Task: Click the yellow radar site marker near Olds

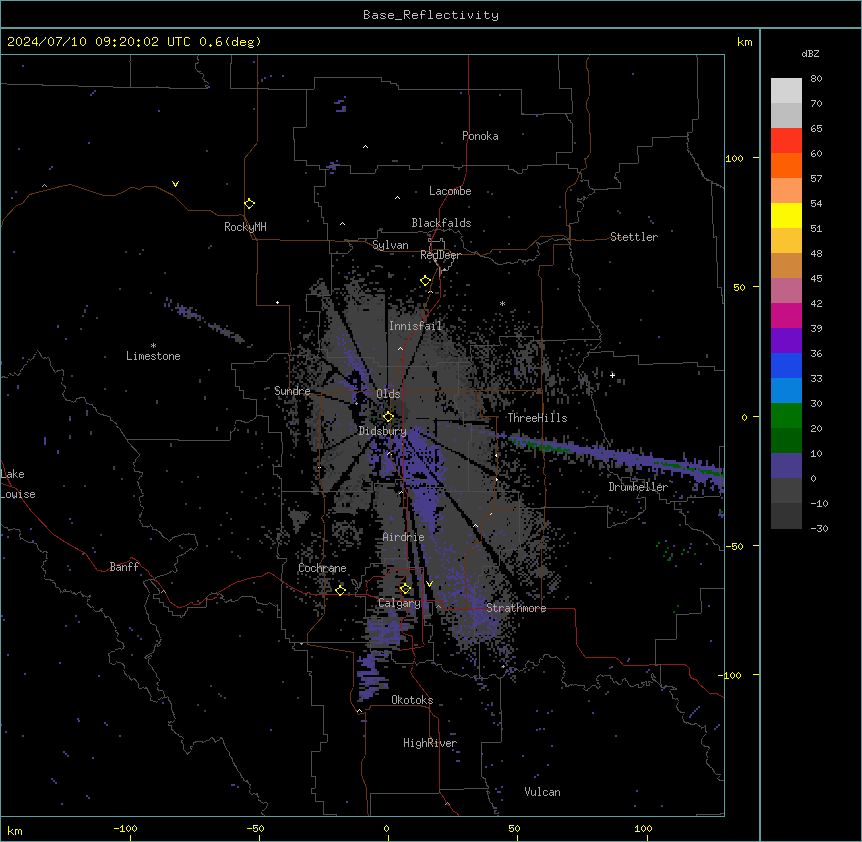Action: (388, 417)
